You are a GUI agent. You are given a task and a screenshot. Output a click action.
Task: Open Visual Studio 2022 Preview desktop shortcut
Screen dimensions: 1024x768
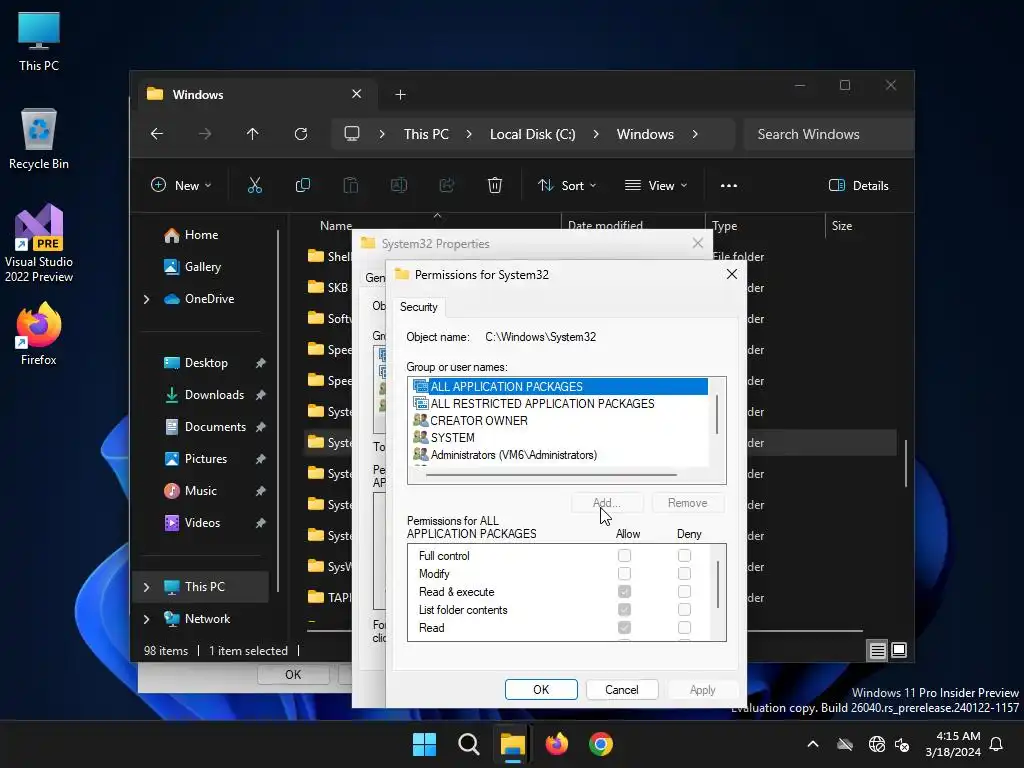tap(39, 243)
